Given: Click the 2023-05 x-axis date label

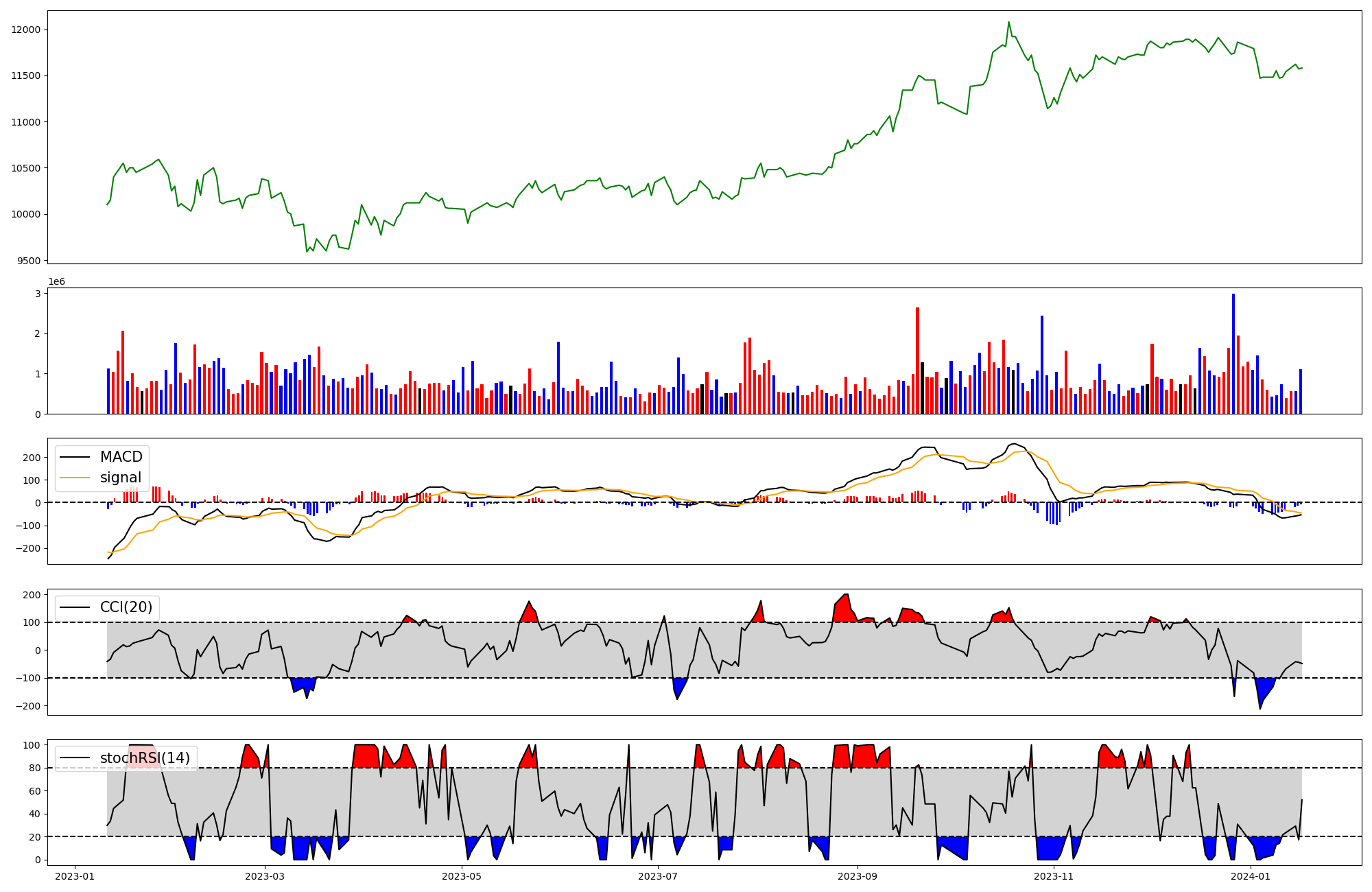Looking at the screenshot, I should (462, 876).
